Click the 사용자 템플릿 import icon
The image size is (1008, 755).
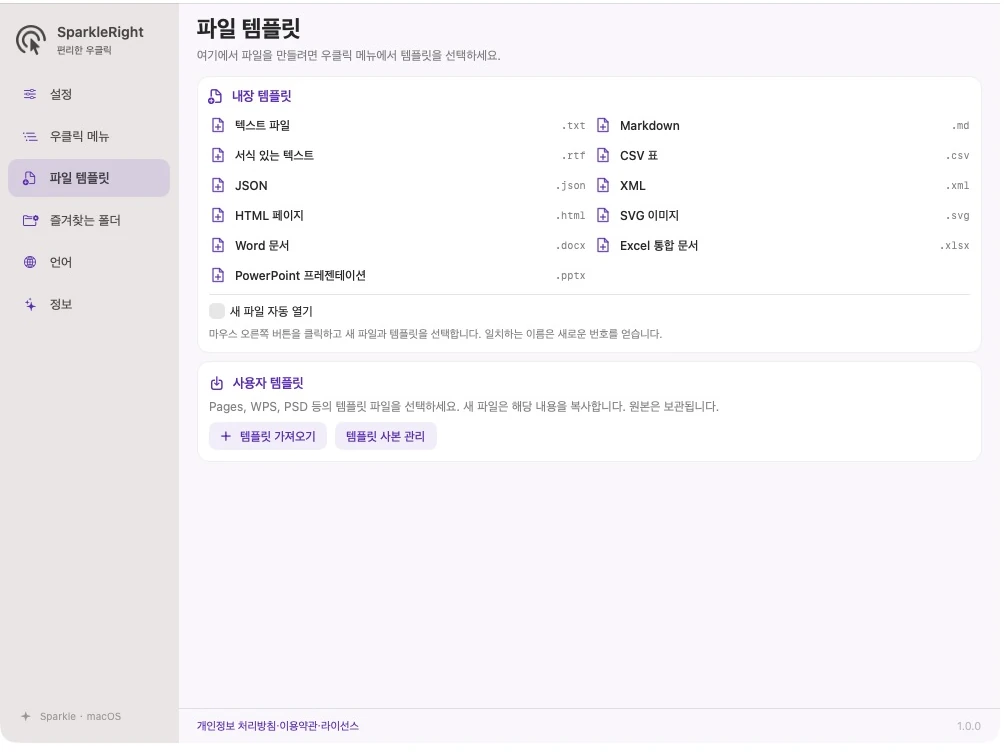pos(217,383)
